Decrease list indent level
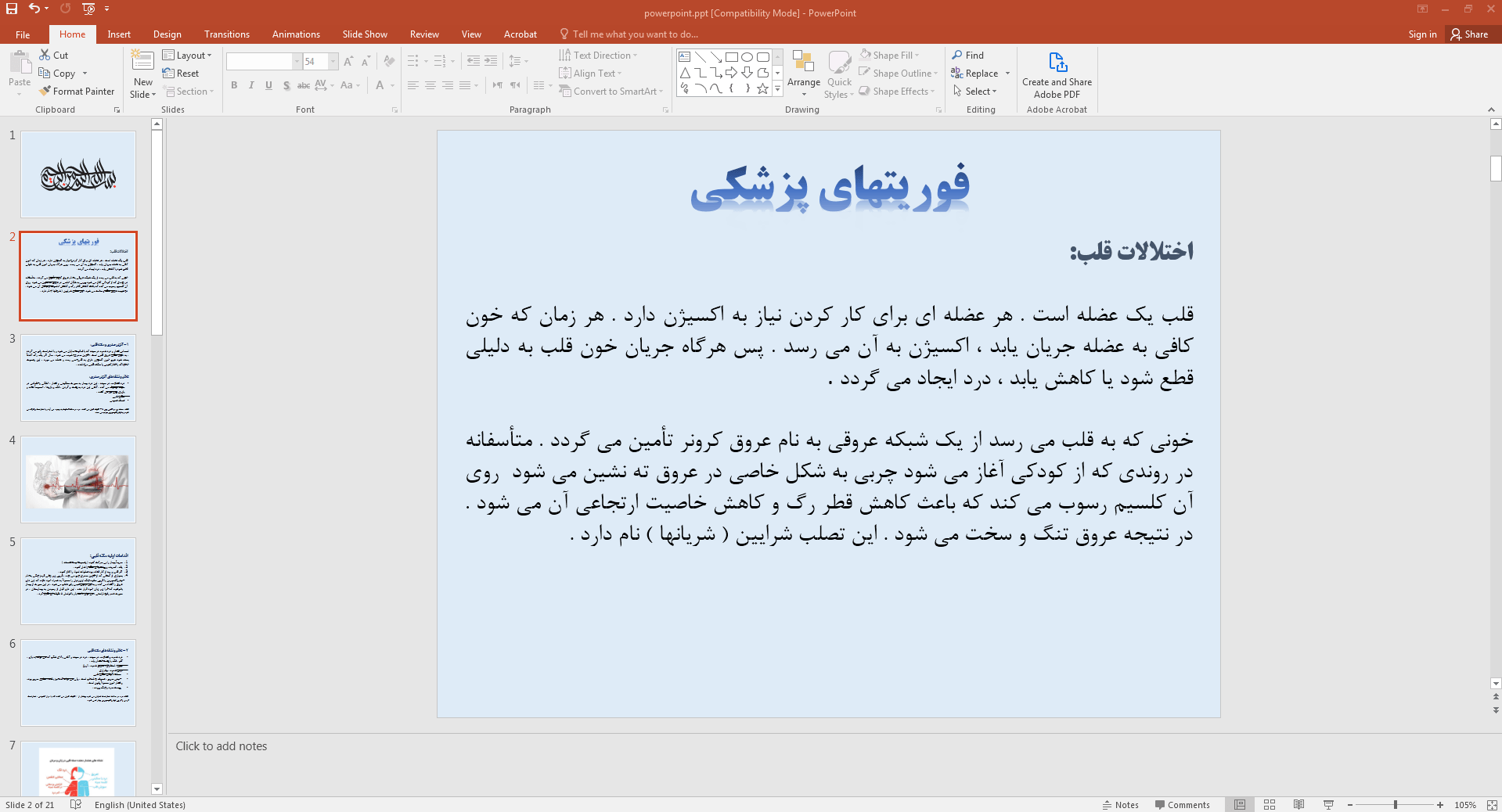Image resolution: width=1502 pixels, height=812 pixels. click(473, 61)
